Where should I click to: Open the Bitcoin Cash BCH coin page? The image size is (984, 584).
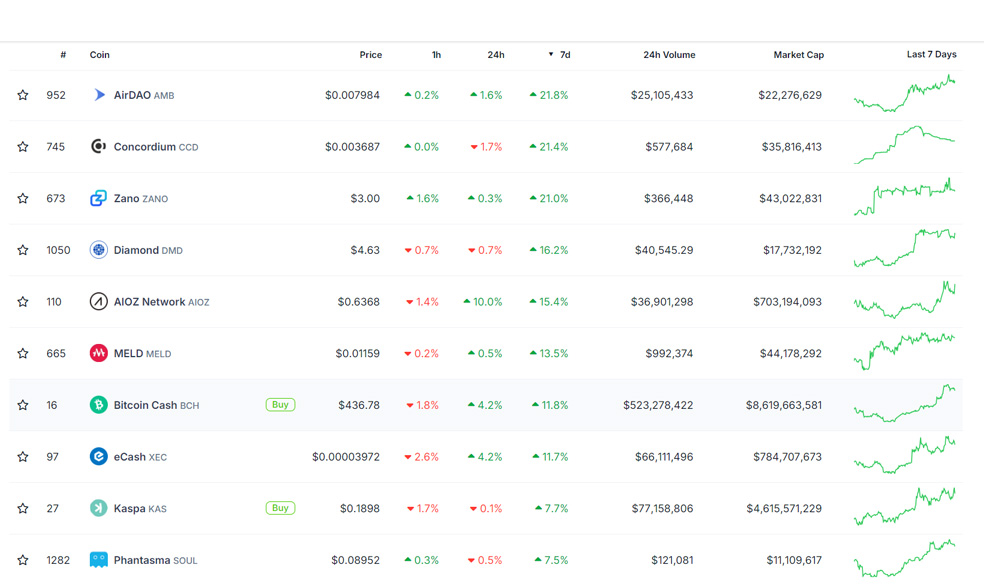pyautogui.click(x=156, y=405)
